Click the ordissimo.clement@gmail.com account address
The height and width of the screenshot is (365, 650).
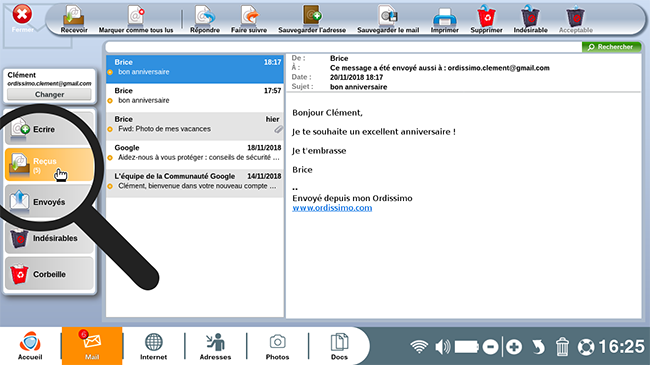(49, 83)
